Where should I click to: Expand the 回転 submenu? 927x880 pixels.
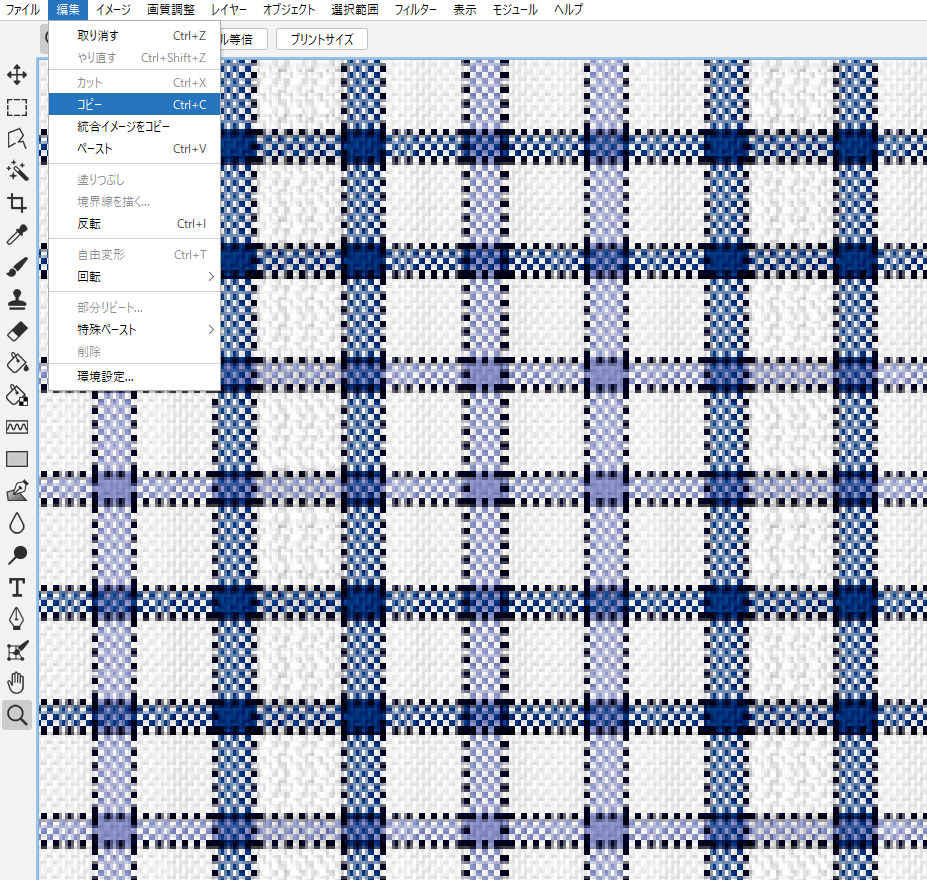(135, 277)
